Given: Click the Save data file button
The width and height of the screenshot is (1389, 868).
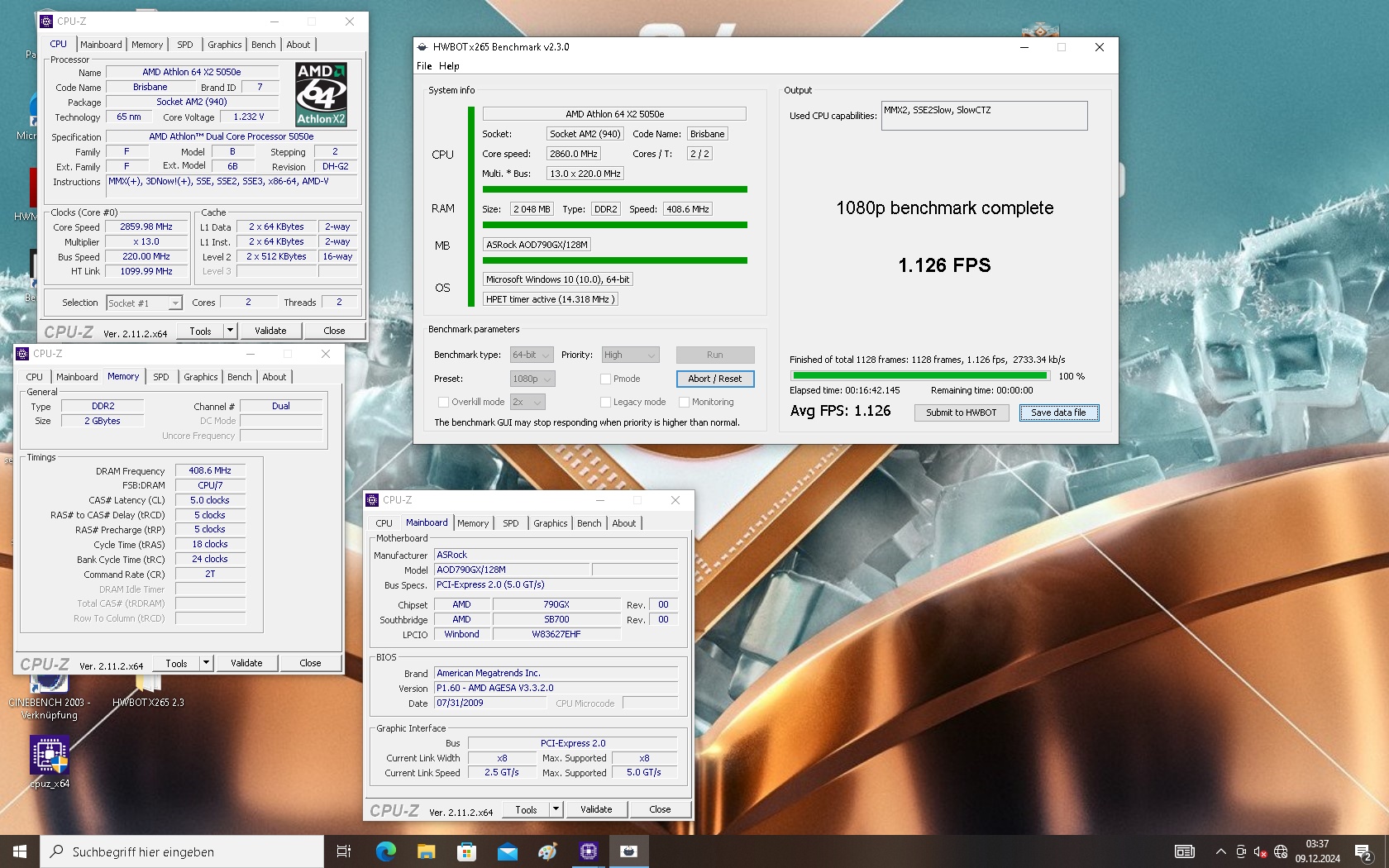Looking at the screenshot, I should [1058, 413].
